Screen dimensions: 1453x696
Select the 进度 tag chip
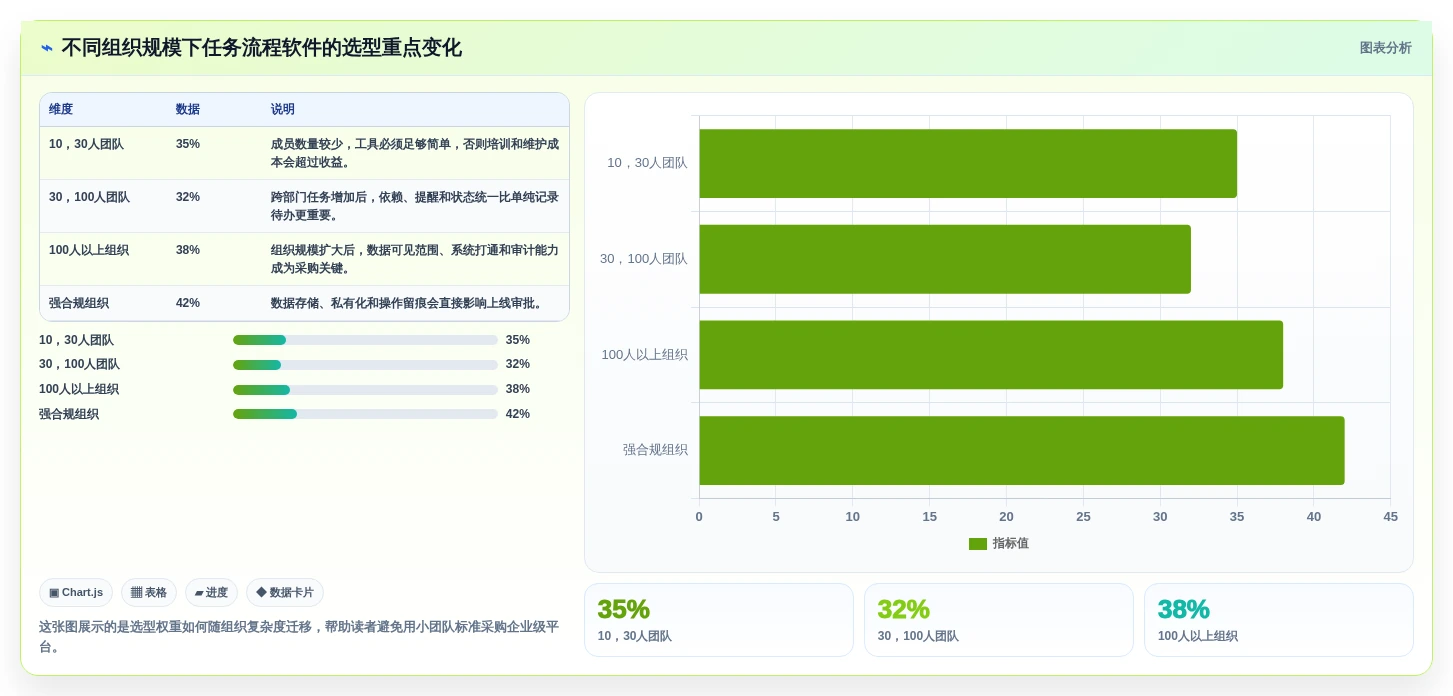click(211, 592)
